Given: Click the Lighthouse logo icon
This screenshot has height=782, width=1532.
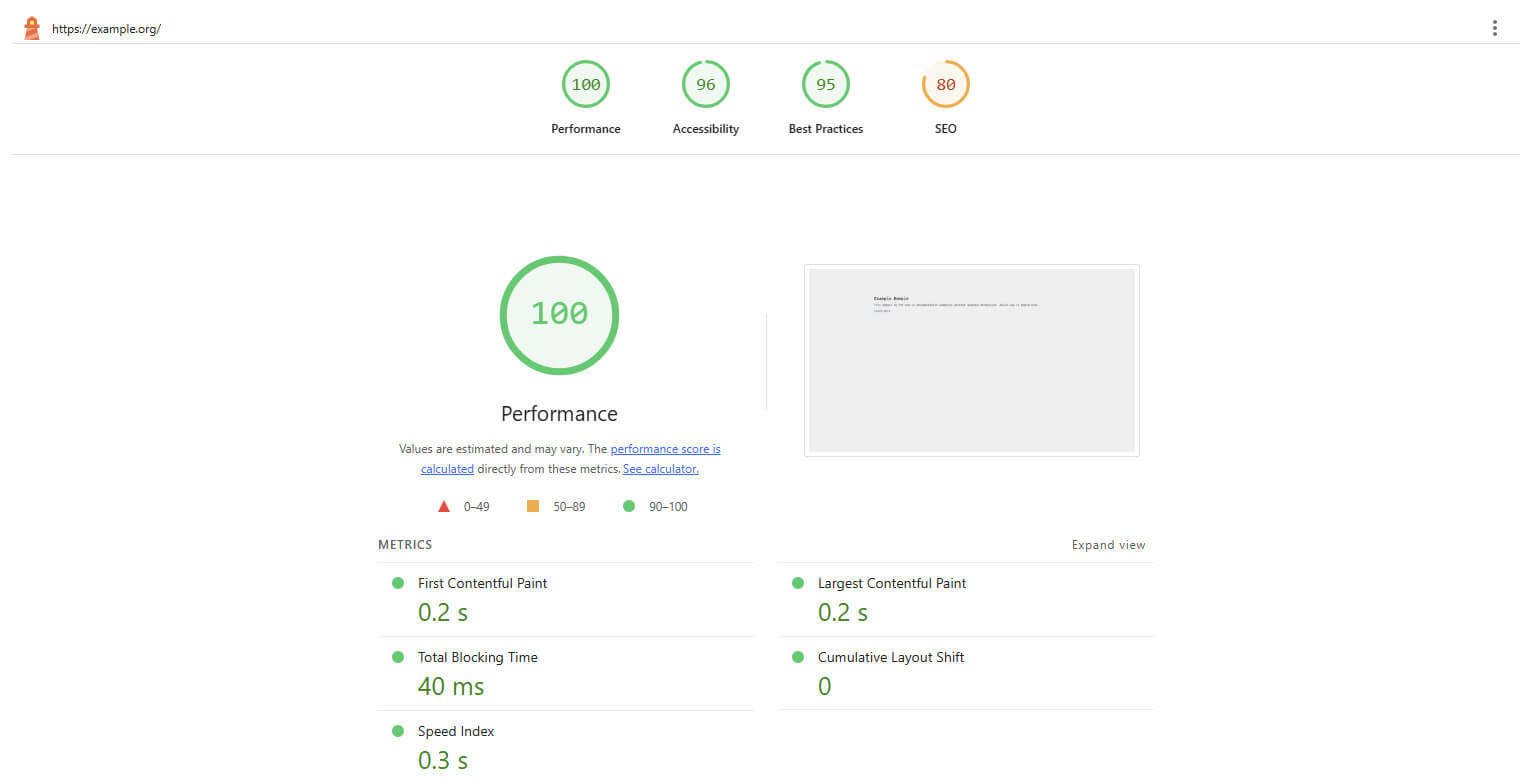Looking at the screenshot, I should point(32,28).
